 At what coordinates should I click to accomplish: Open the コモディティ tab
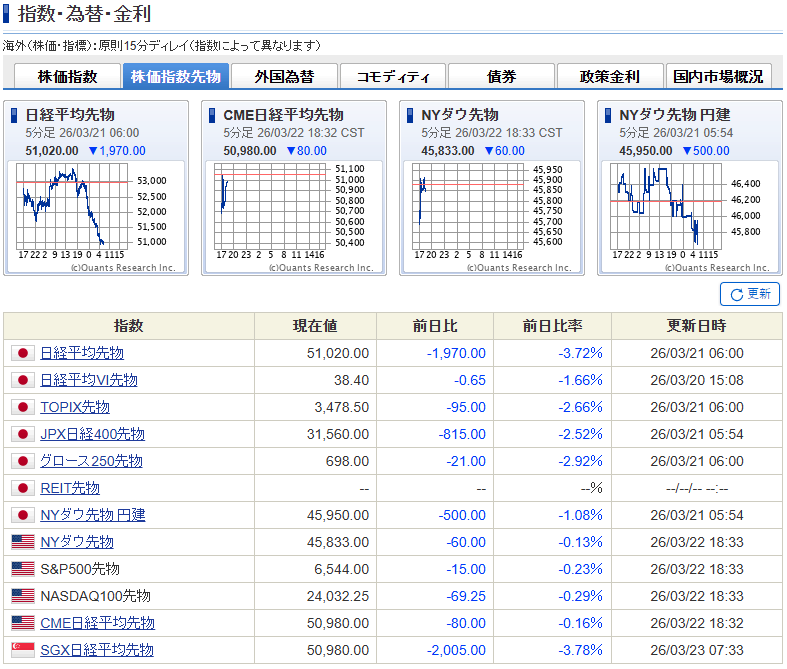coord(392,76)
